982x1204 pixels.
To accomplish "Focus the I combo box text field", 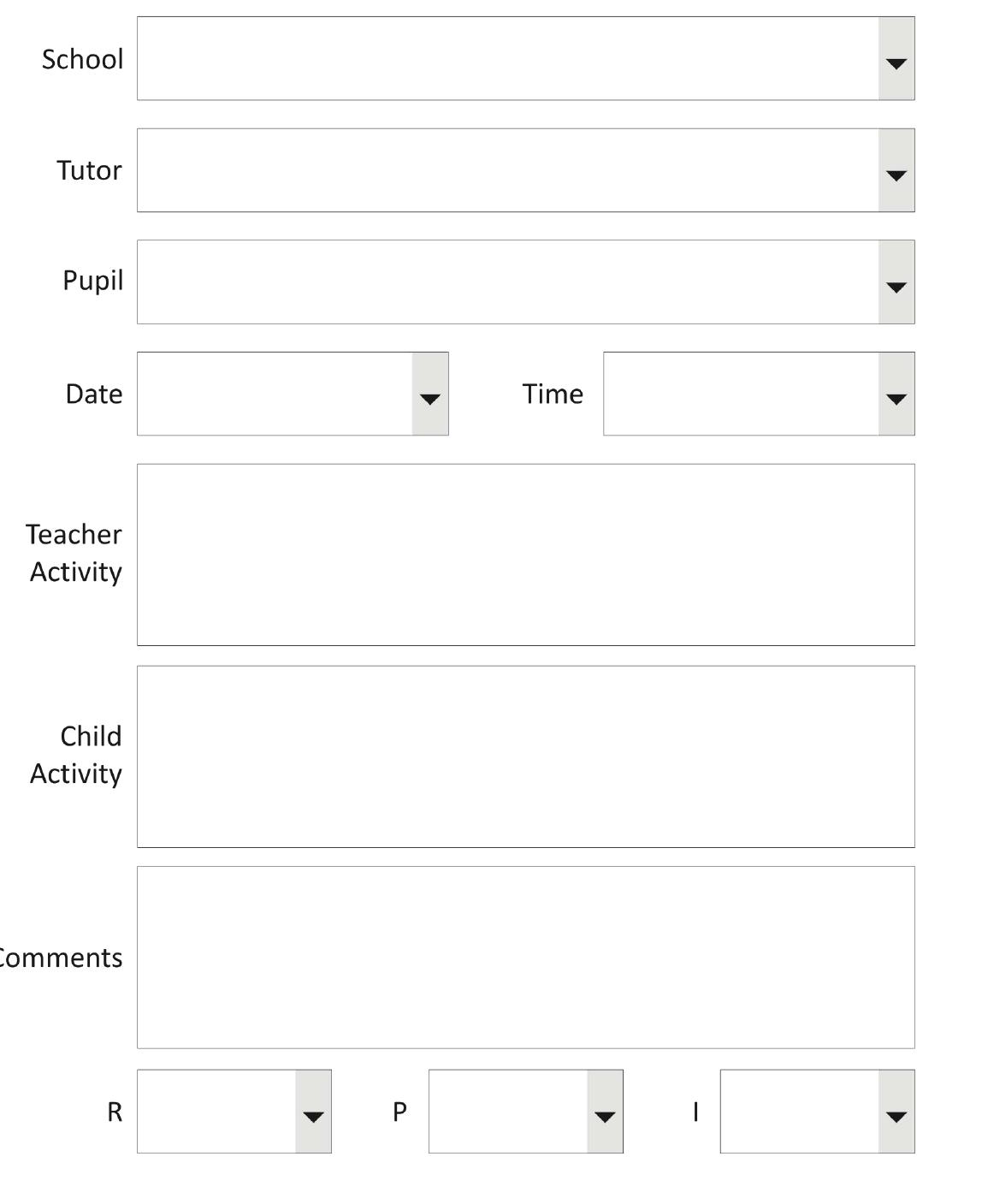I will coord(799,1112).
